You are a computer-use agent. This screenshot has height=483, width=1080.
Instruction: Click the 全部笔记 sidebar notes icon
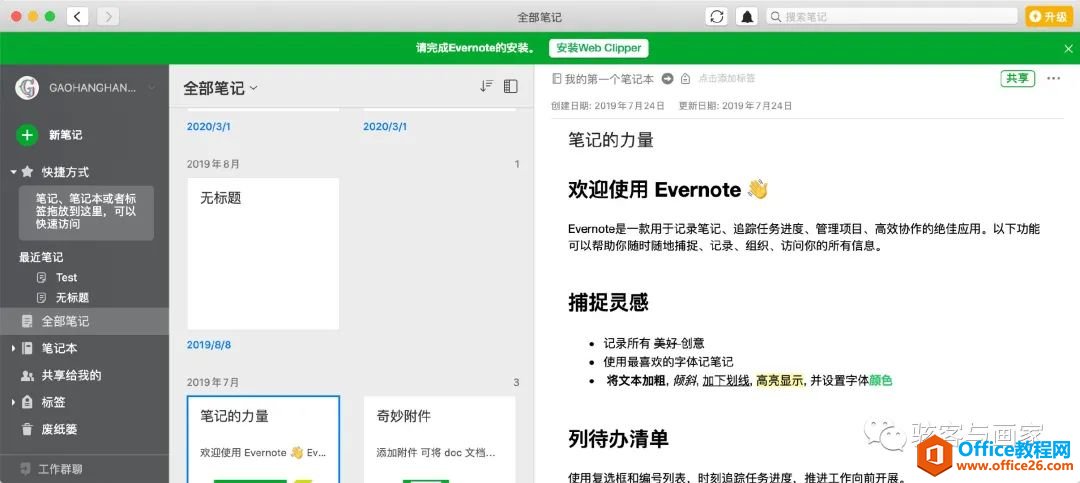pos(27,321)
